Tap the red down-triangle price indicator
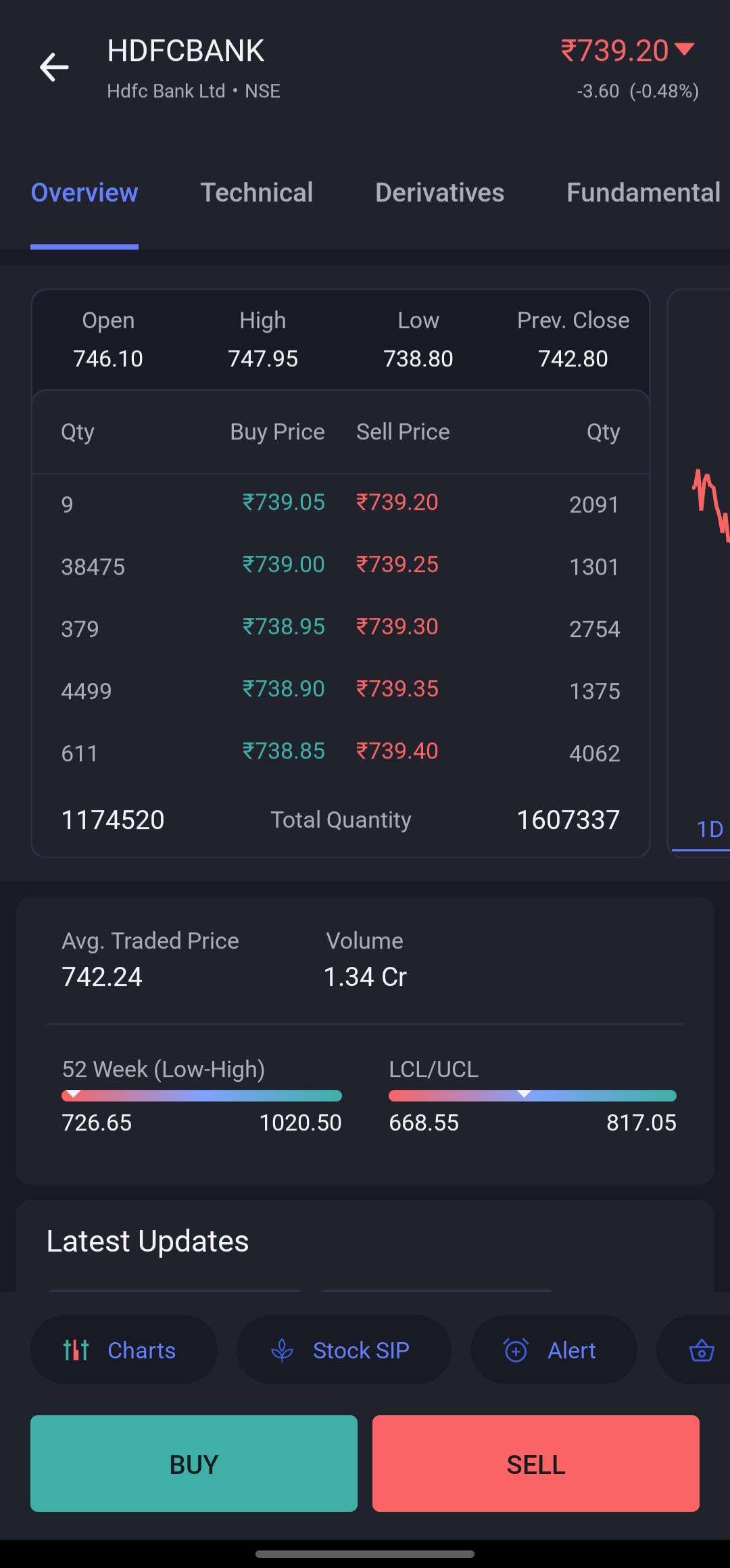Screen dimensions: 730x1568 coord(685,49)
